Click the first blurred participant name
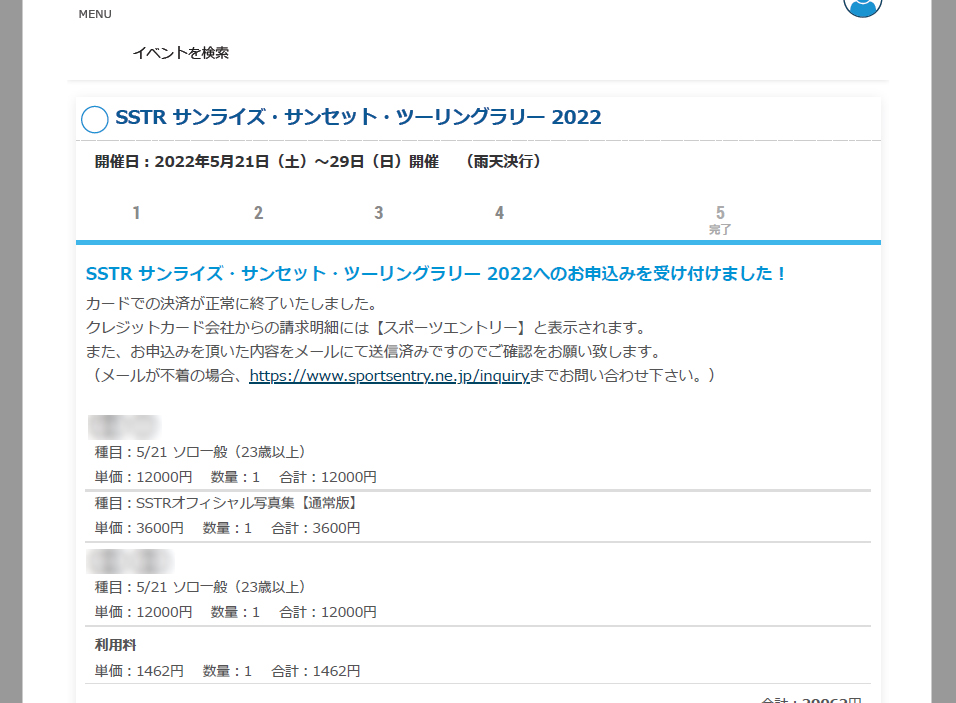 [x=124, y=427]
